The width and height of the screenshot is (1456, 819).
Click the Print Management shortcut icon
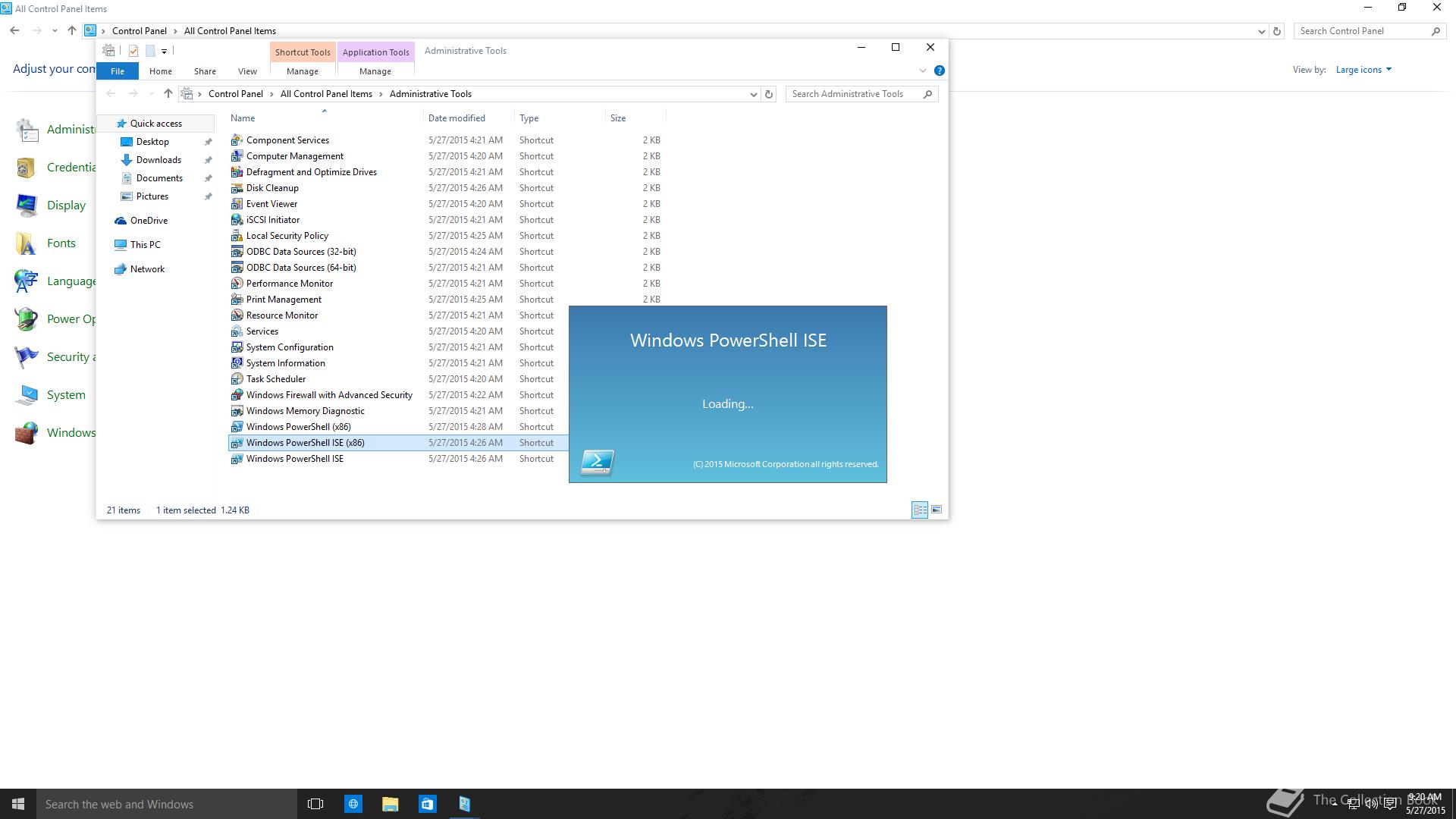pos(237,300)
